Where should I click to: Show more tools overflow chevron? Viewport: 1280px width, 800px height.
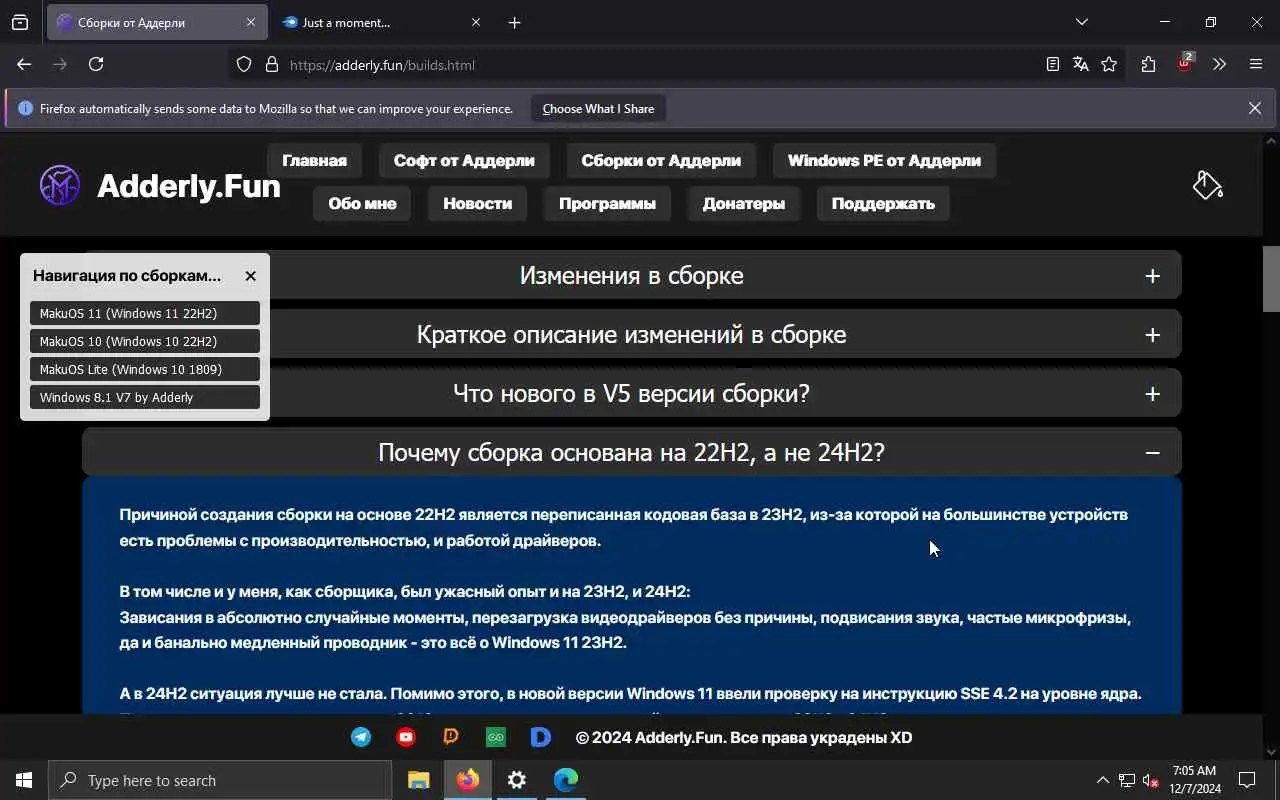click(x=1219, y=64)
